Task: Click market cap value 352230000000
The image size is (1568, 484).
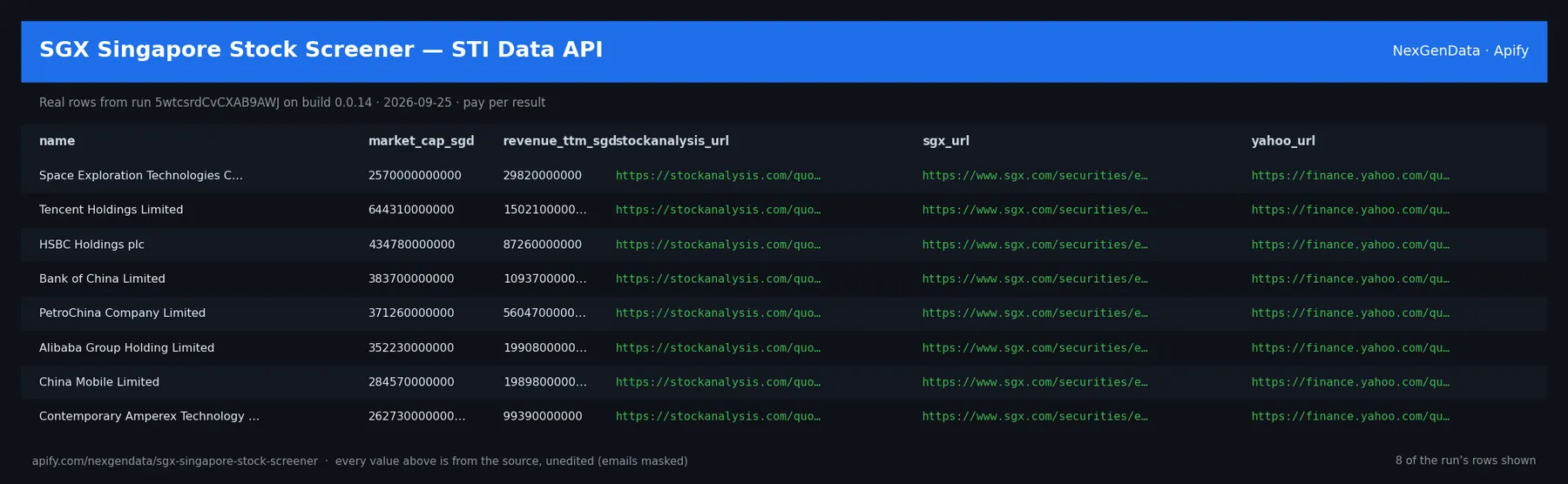Action: (x=411, y=347)
